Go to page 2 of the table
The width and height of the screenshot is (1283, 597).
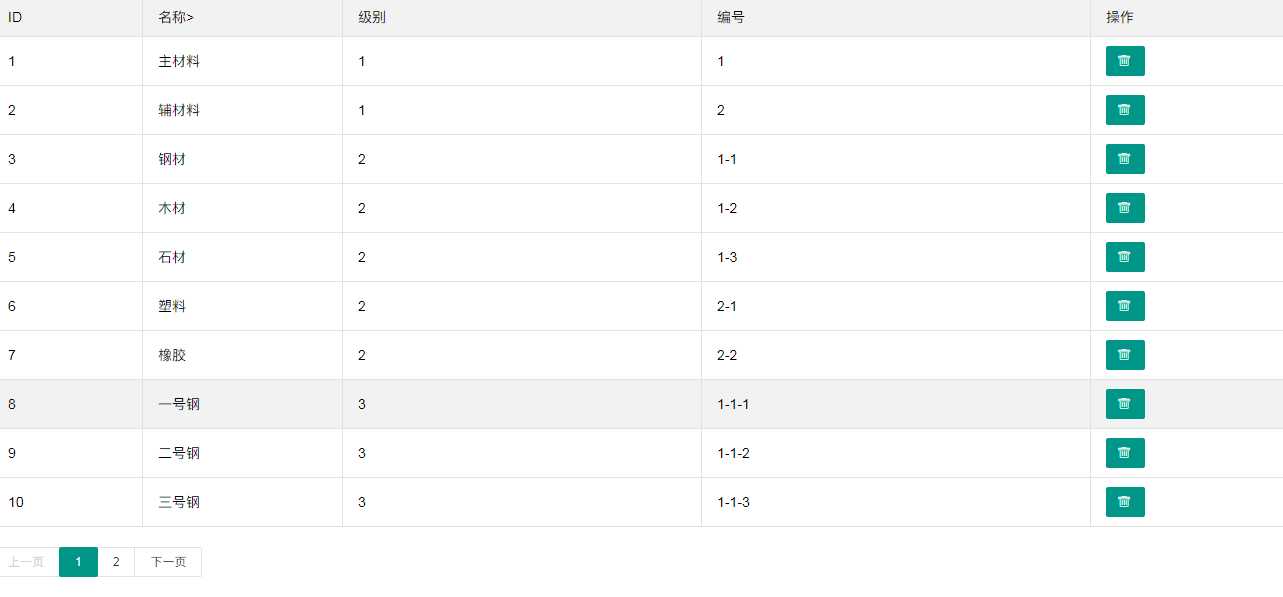pyautogui.click(x=116, y=562)
